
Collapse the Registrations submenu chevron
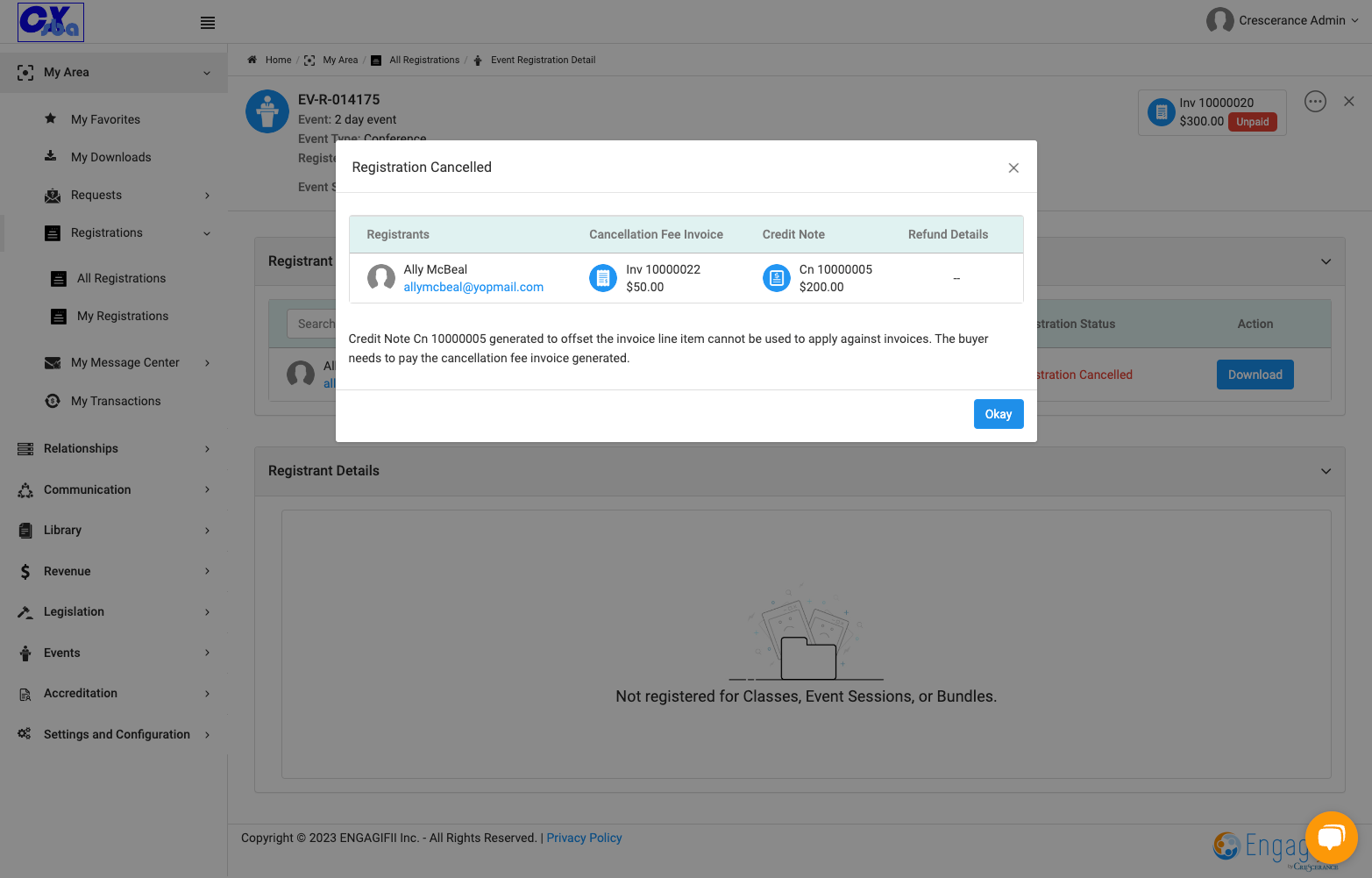coord(207,233)
